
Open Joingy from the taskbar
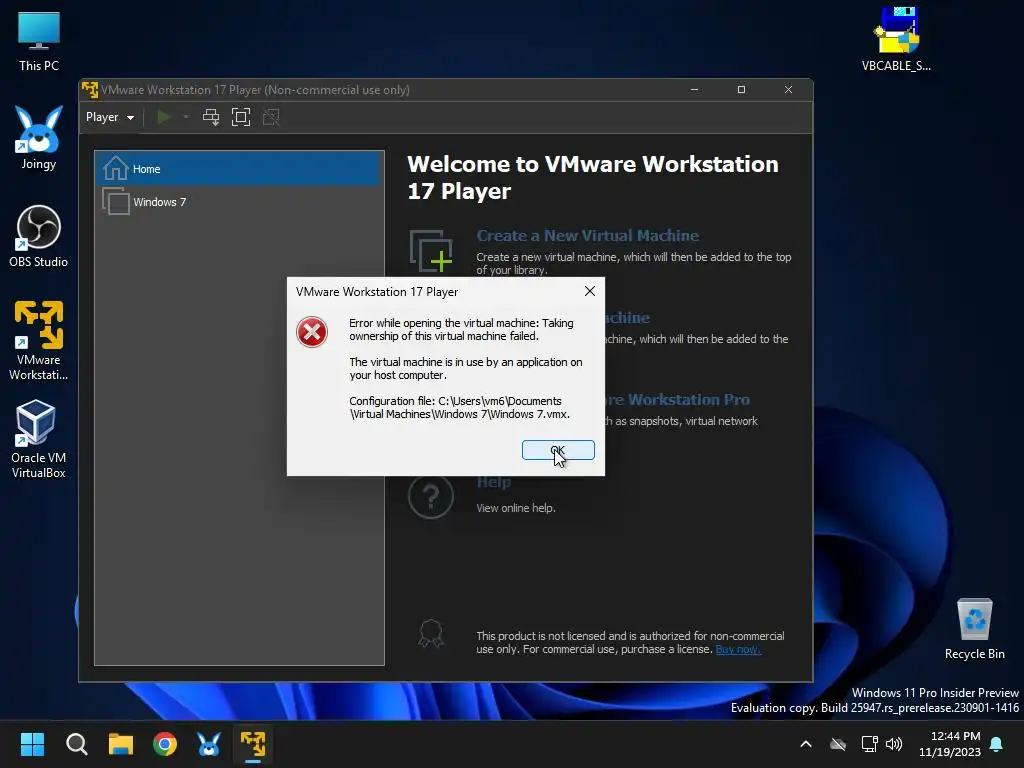pos(209,744)
